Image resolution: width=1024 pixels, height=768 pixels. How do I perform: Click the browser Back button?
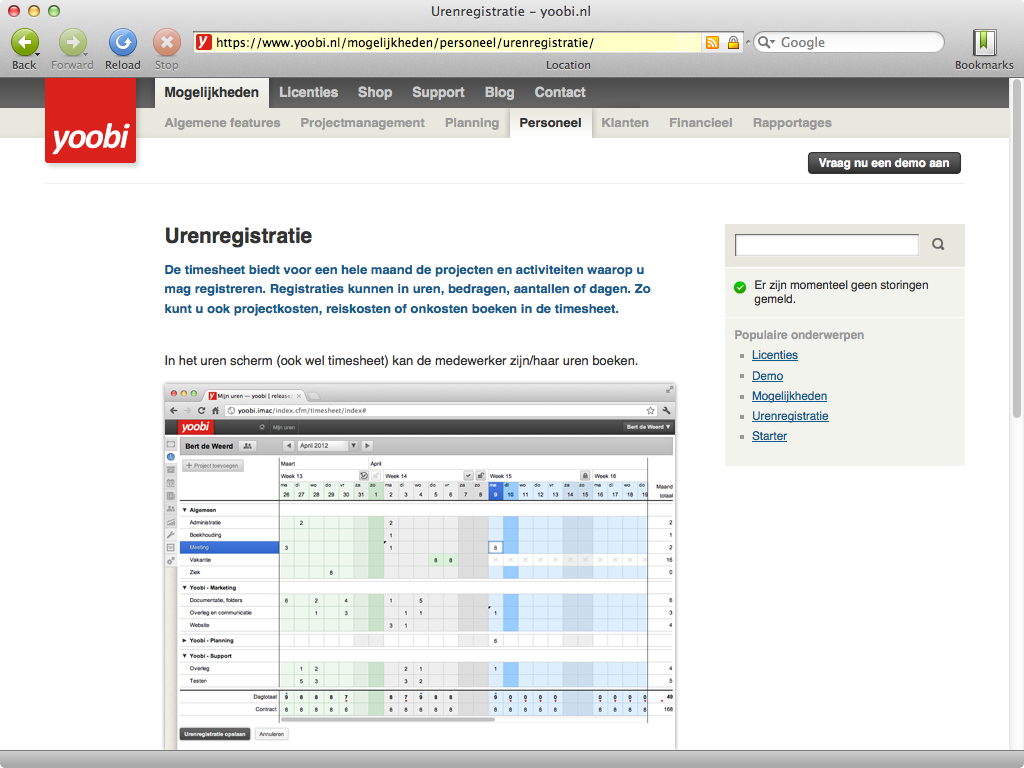(24, 43)
